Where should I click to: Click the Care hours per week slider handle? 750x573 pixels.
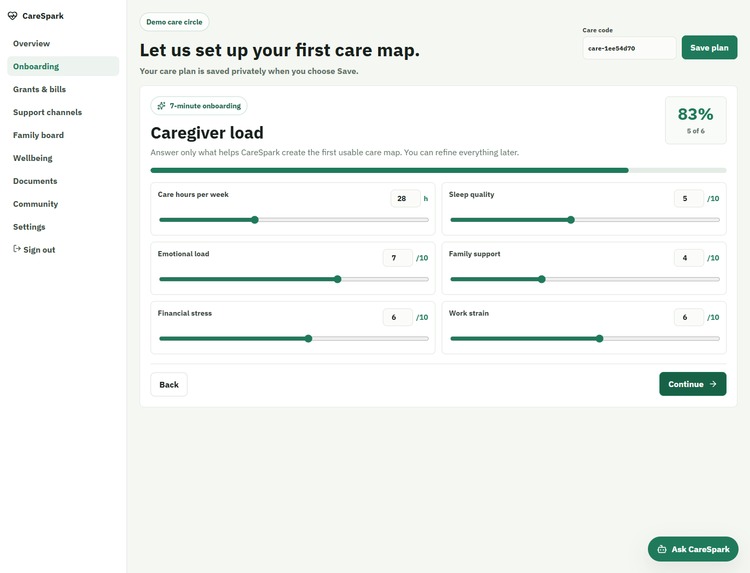coord(255,220)
